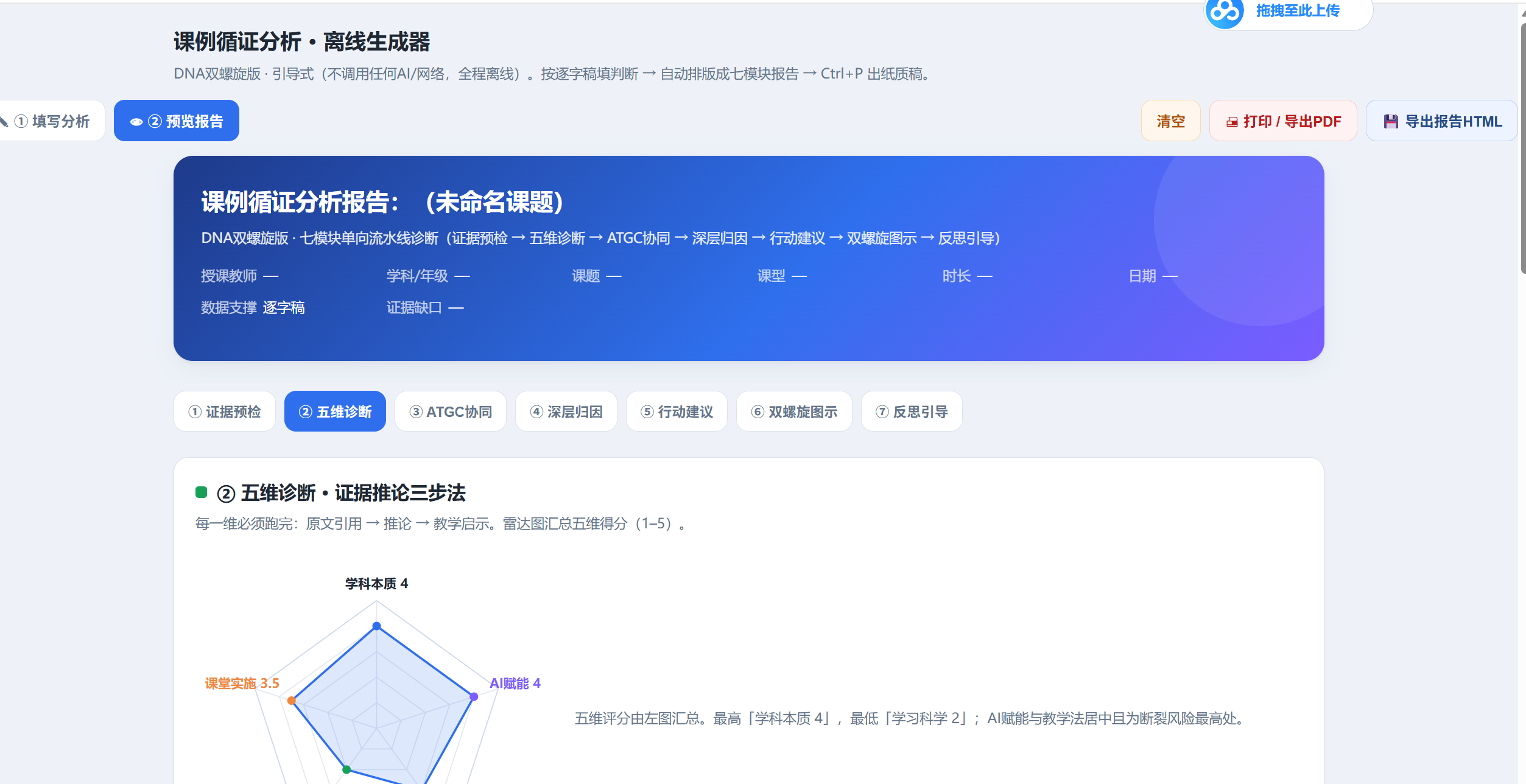Image resolution: width=1526 pixels, height=784 pixels.
Task: Open the 预览报告 tab
Action: tap(177, 121)
